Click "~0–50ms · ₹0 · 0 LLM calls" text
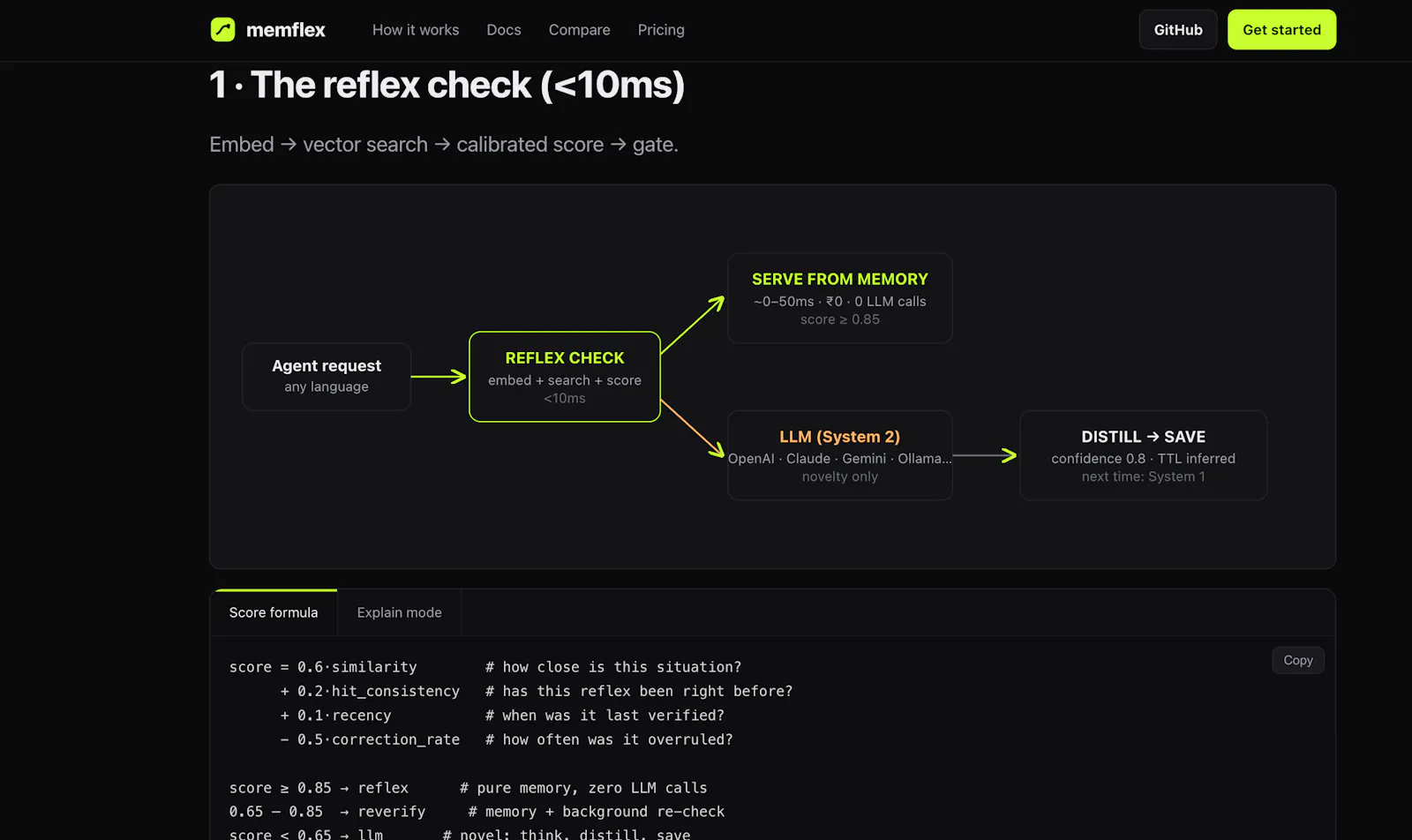The width and height of the screenshot is (1412, 840). (x=840, y=302)
